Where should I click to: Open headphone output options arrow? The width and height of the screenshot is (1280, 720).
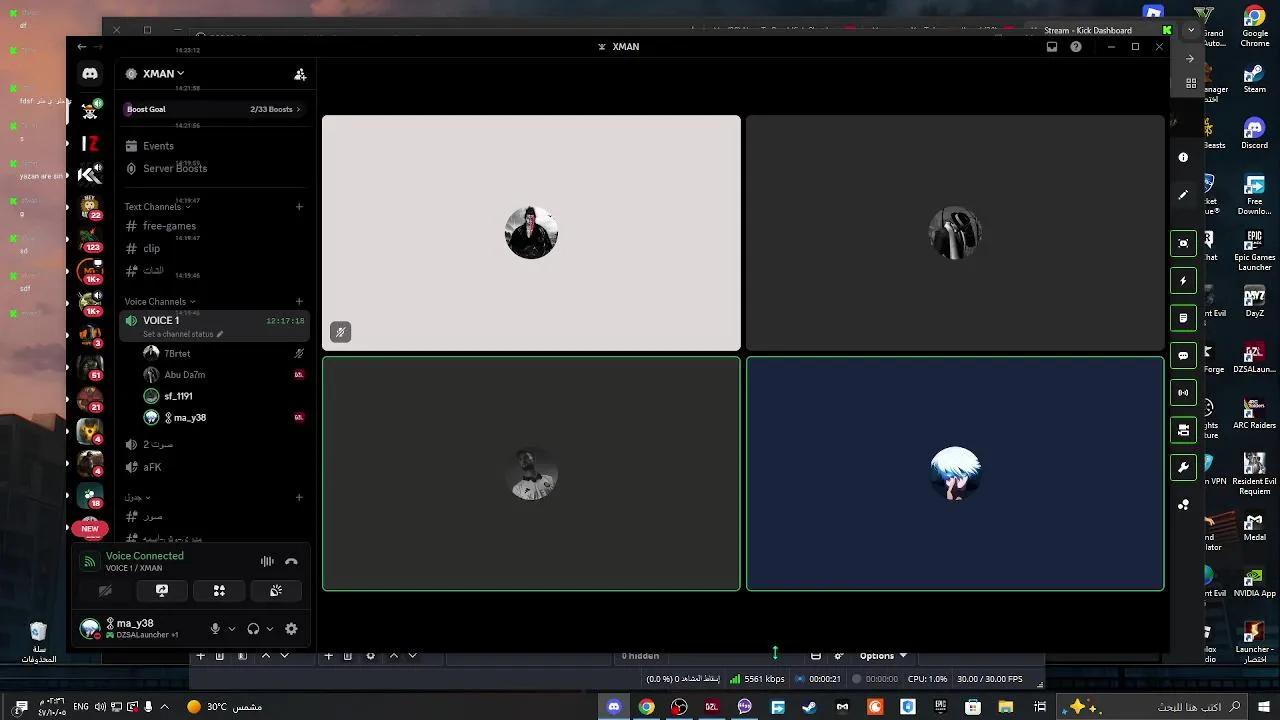(x=270, y=629)
